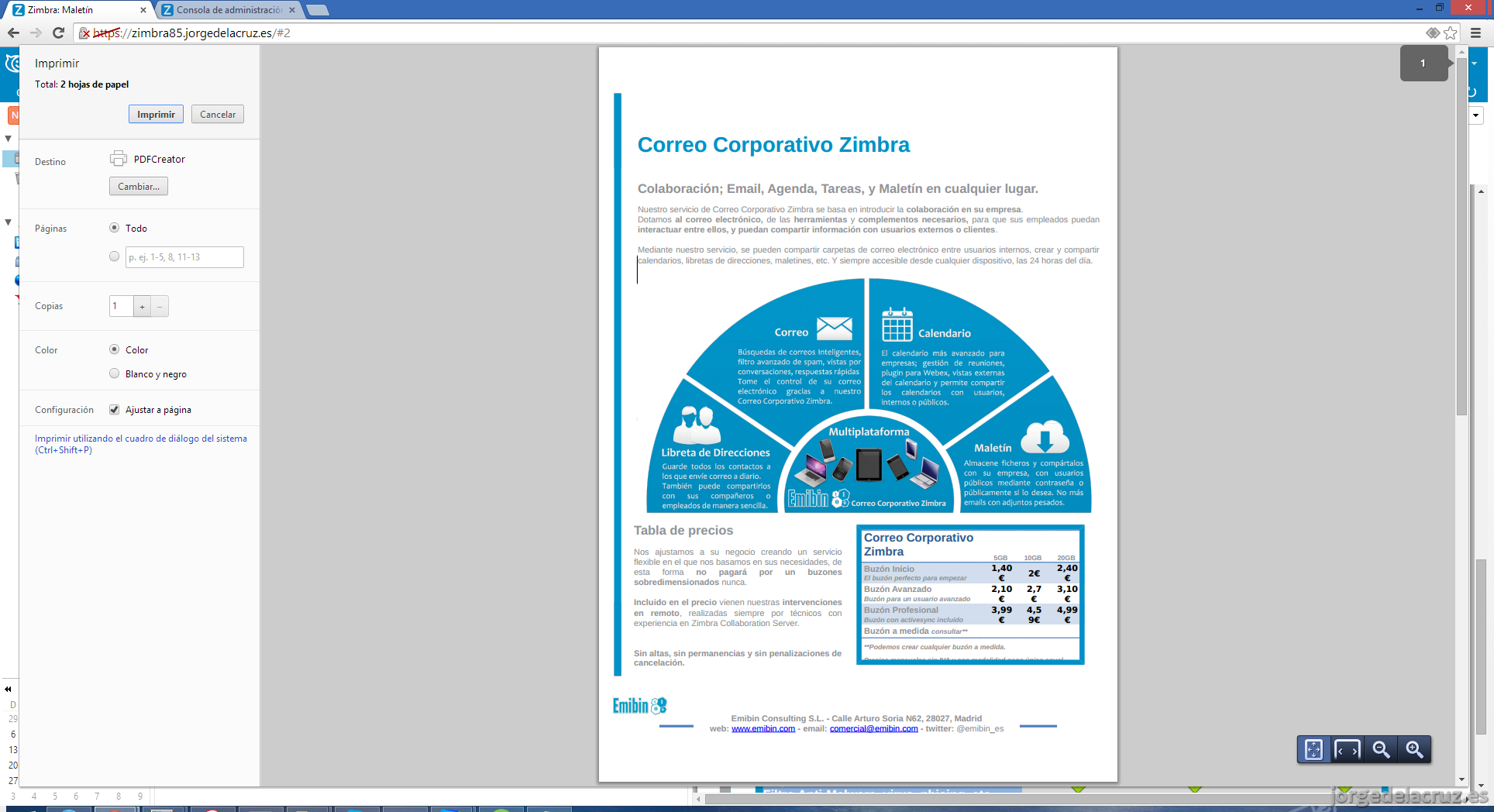Click the Cancelar button
1494x812 pixels.
click(218, 114)
